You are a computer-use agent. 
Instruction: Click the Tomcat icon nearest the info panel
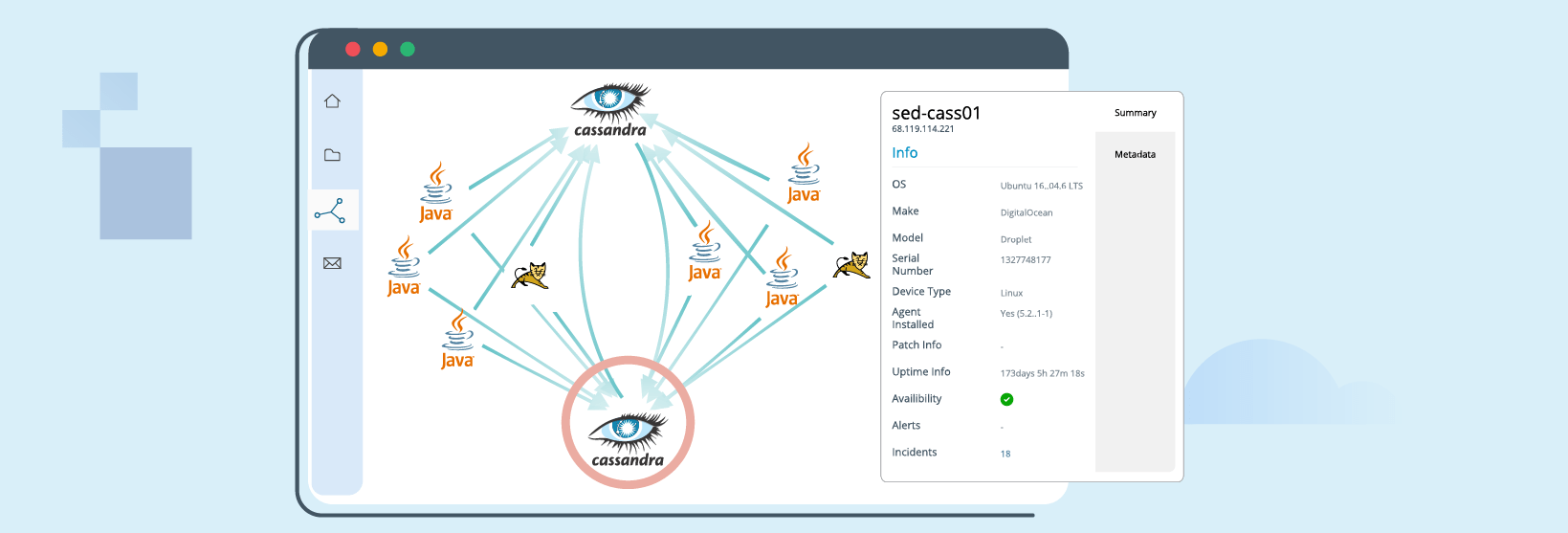coord(851,265)
